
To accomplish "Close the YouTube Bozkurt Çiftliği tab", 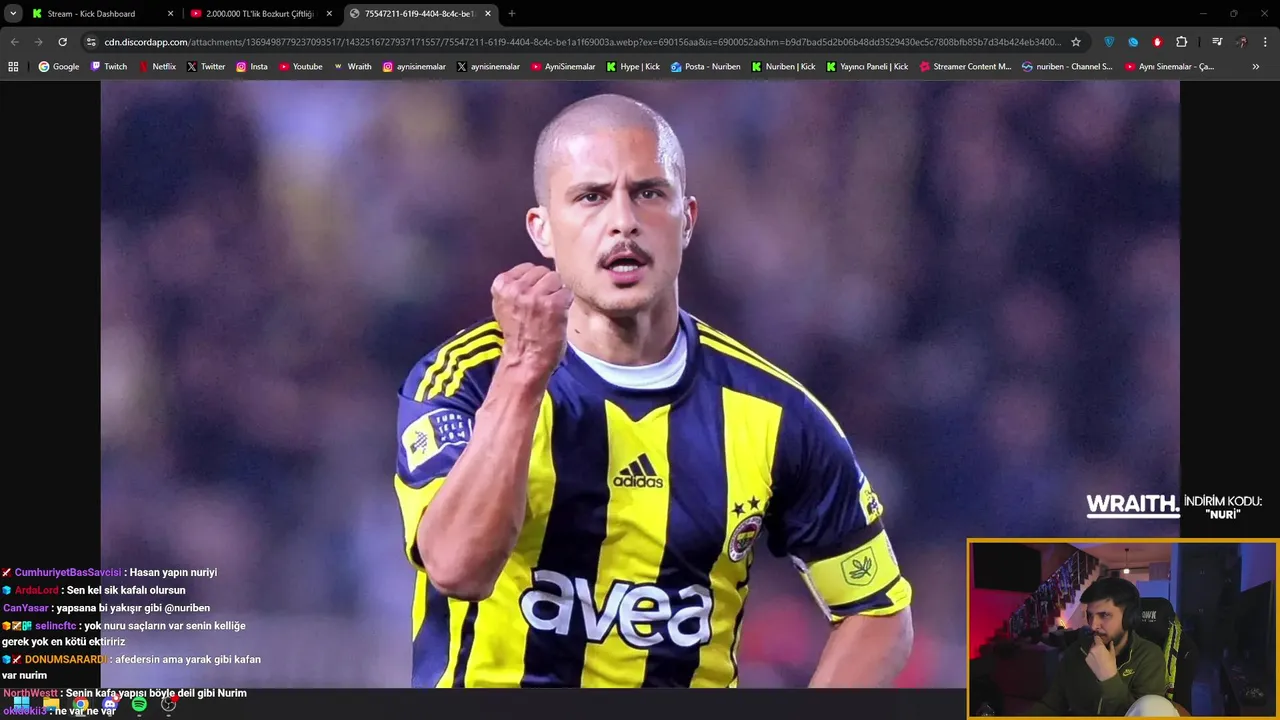I will (x=329, y=14).
